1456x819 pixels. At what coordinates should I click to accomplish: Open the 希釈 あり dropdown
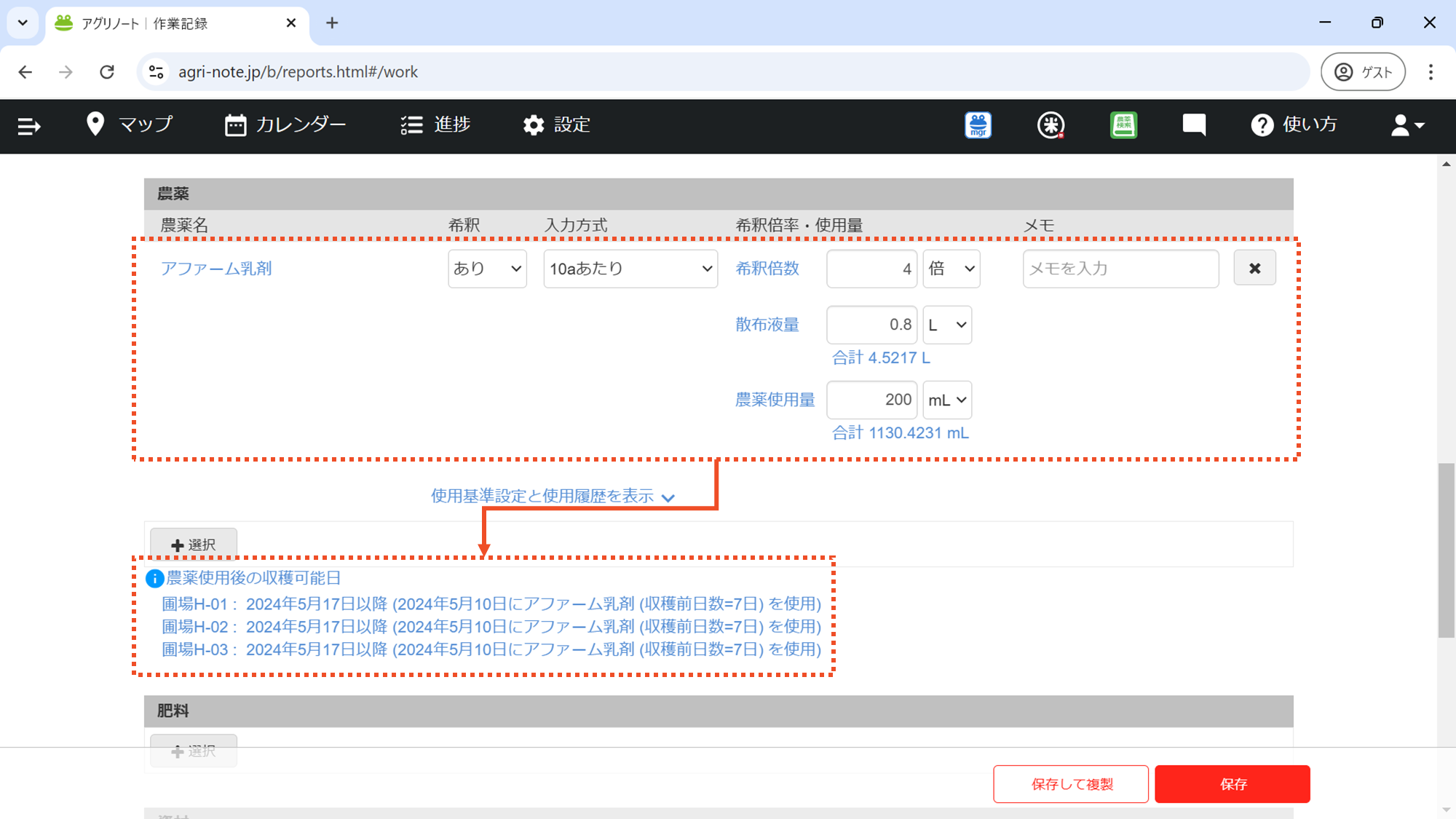point(487,269)
